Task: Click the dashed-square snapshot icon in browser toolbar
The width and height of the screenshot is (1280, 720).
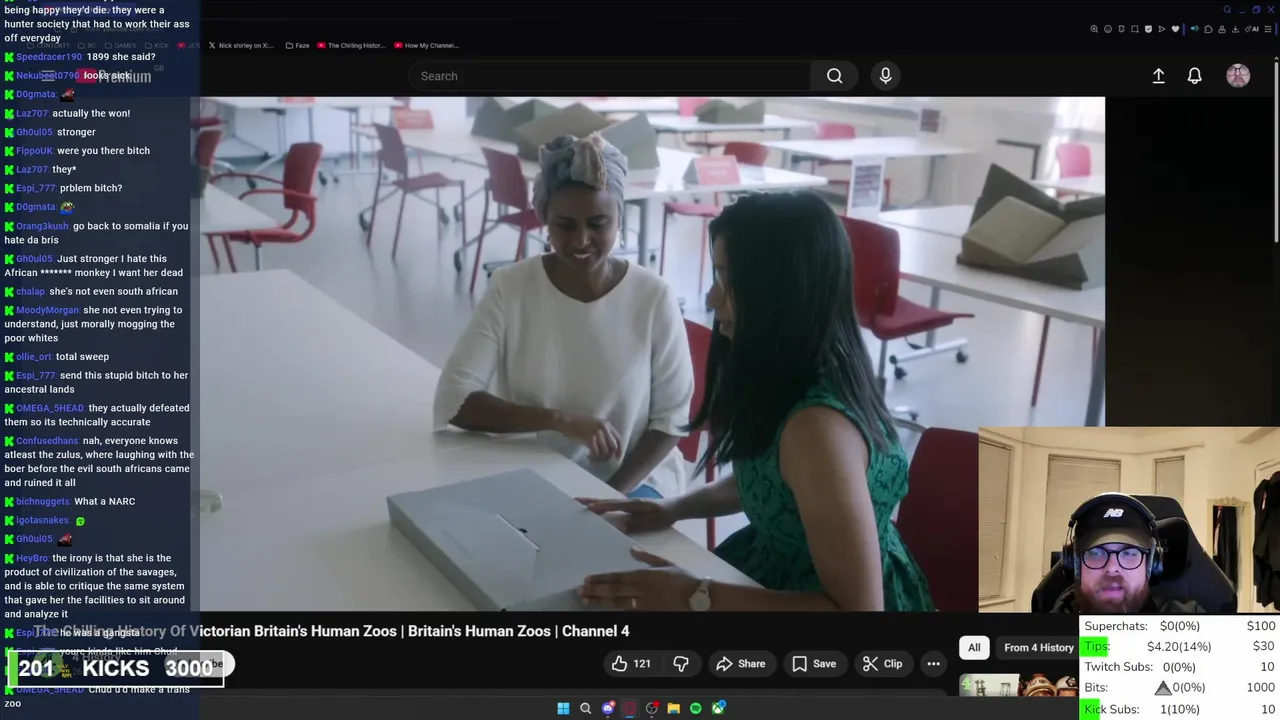Action: pyautogui.click(x=1135, y=29)
